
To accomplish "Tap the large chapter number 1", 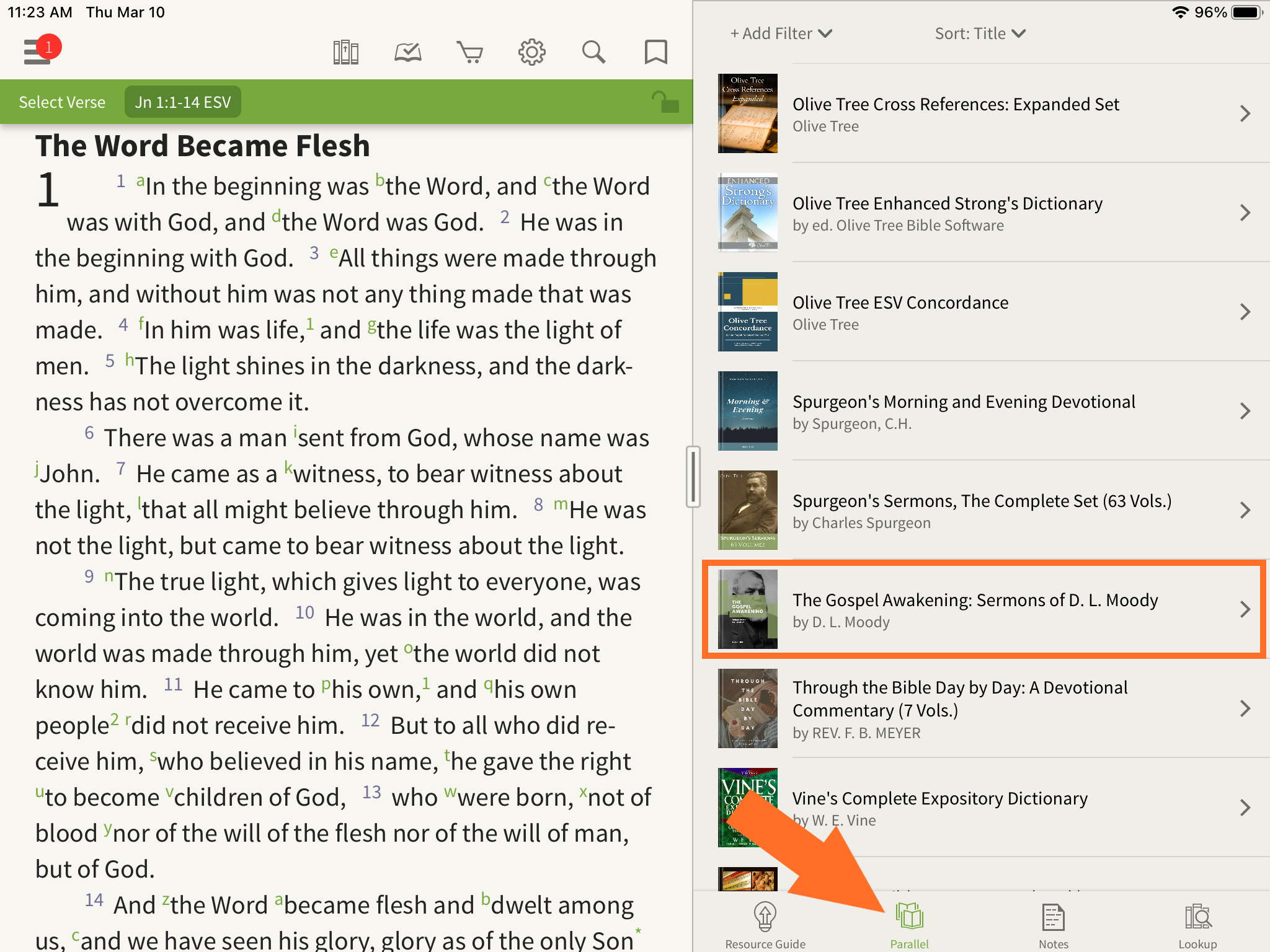I will pos(48,190).
